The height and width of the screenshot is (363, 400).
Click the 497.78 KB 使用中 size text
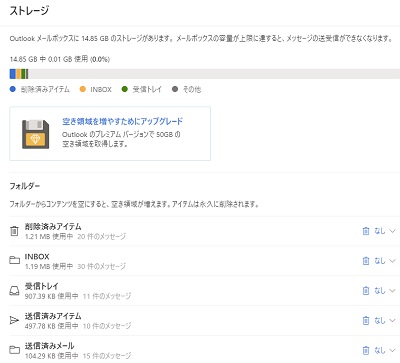point(51,326)
